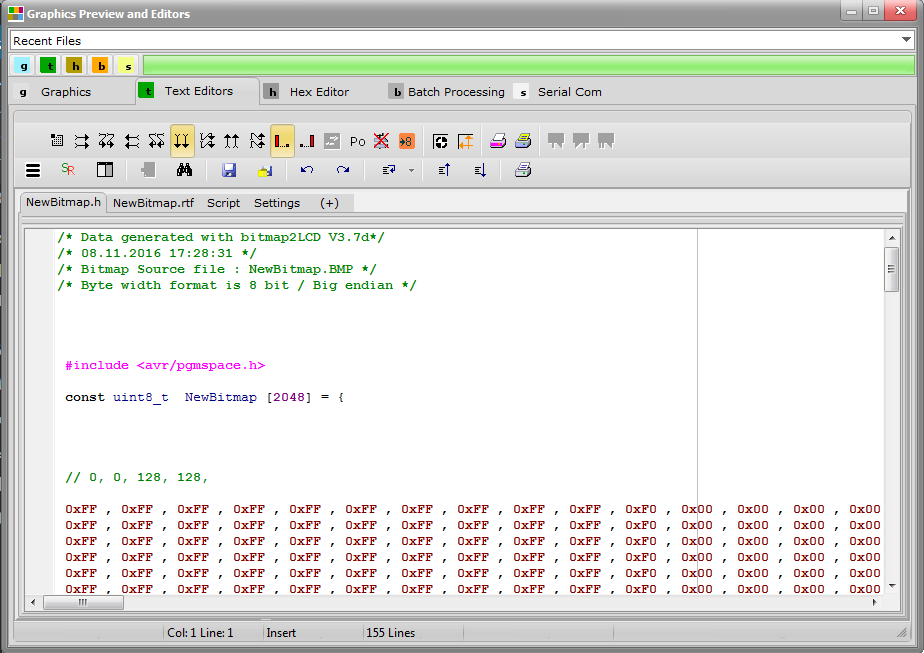Print text with second-row printer icon
This screenshot has width=924, height=653.
523,170
